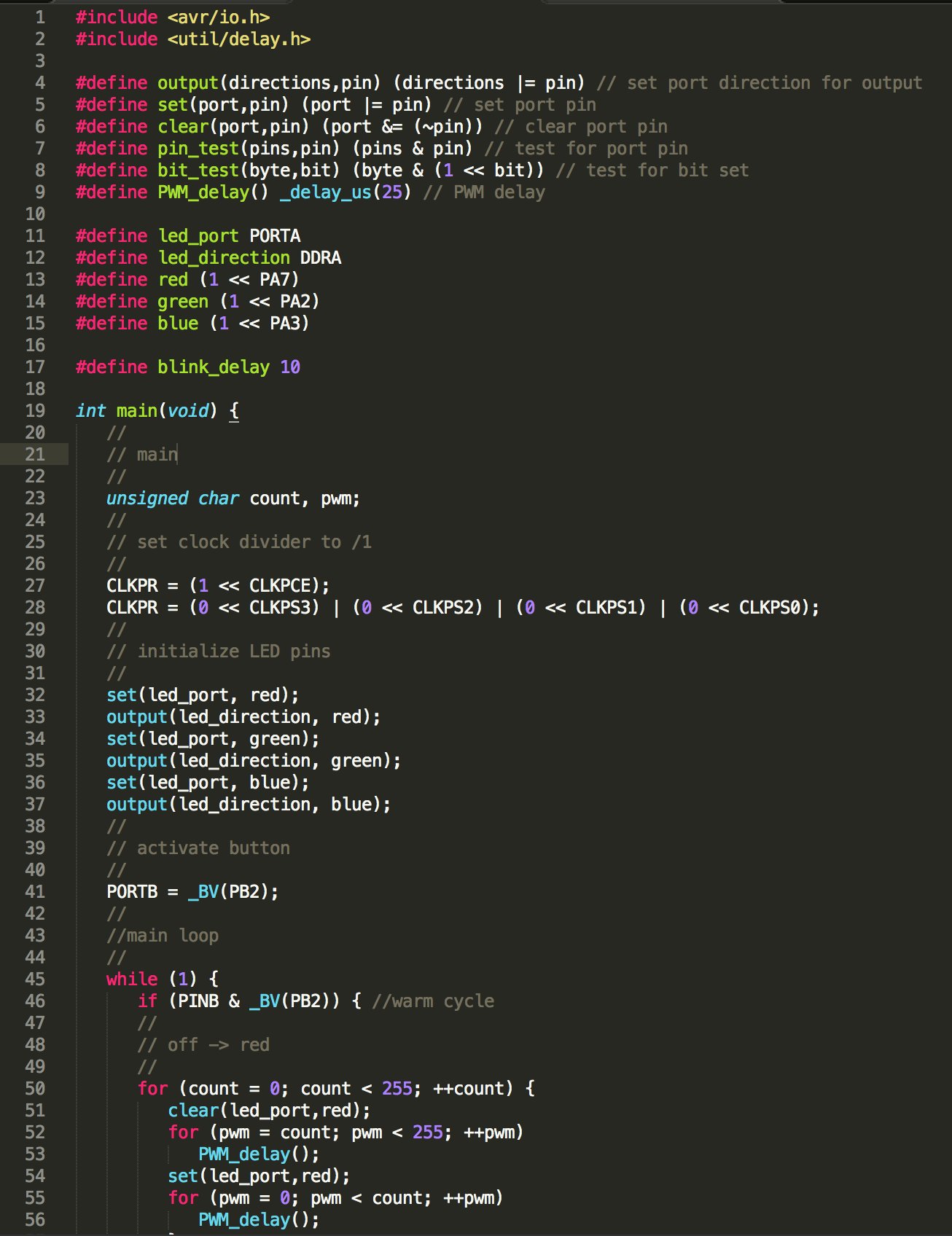This screenshot has width=952, height=1236.
Task: Click the '// activate button' comment
Action: 198,848
